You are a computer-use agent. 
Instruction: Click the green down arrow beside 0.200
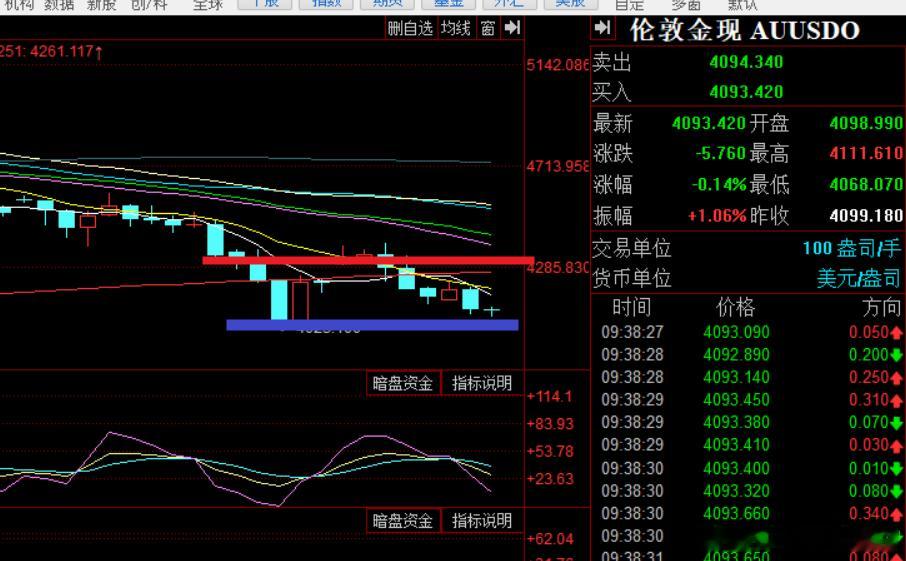click(897, 355)
